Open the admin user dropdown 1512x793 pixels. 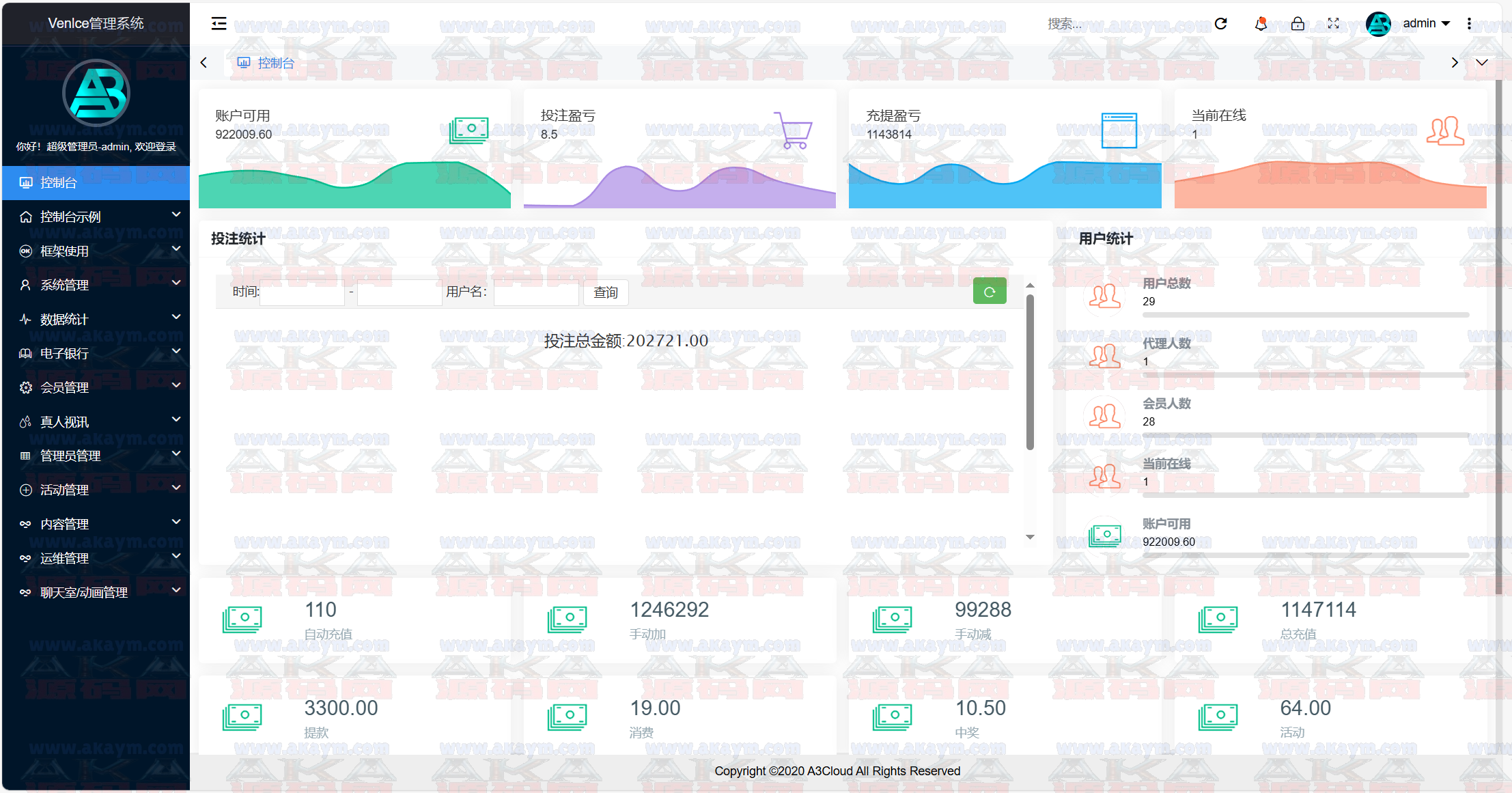(1424, 24)
